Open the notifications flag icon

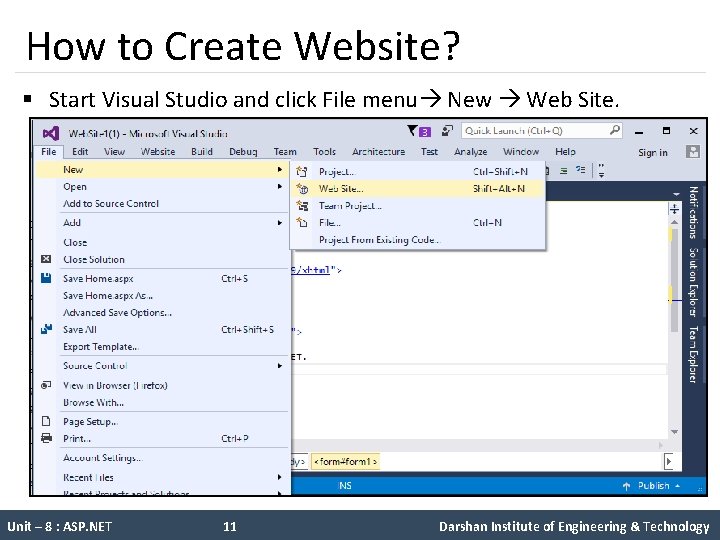point(413,131)
